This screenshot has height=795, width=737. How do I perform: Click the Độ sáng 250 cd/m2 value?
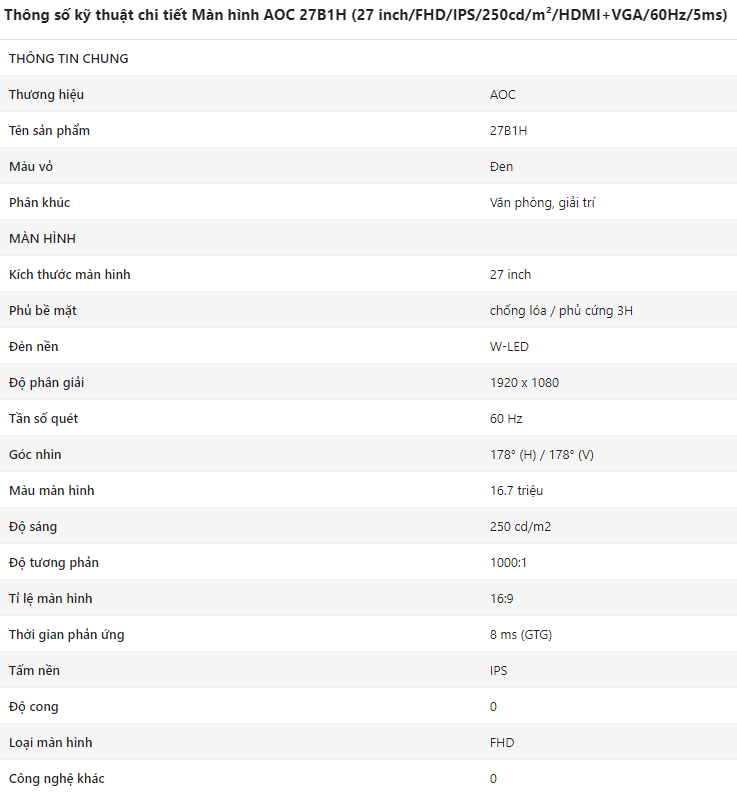(x=520, y=526)
